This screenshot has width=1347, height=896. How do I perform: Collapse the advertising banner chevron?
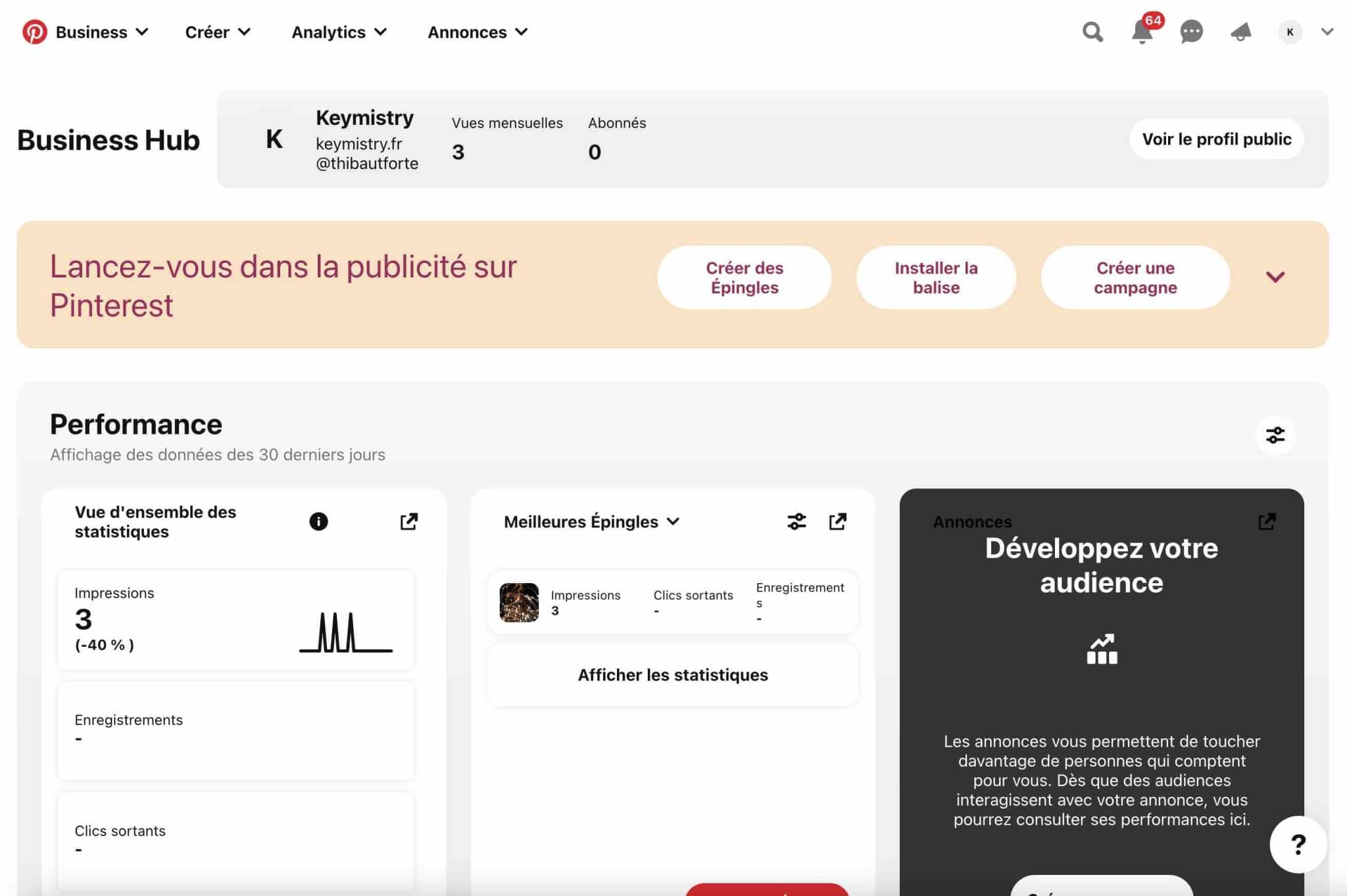pyautogui.click(x=1275, y=277)
